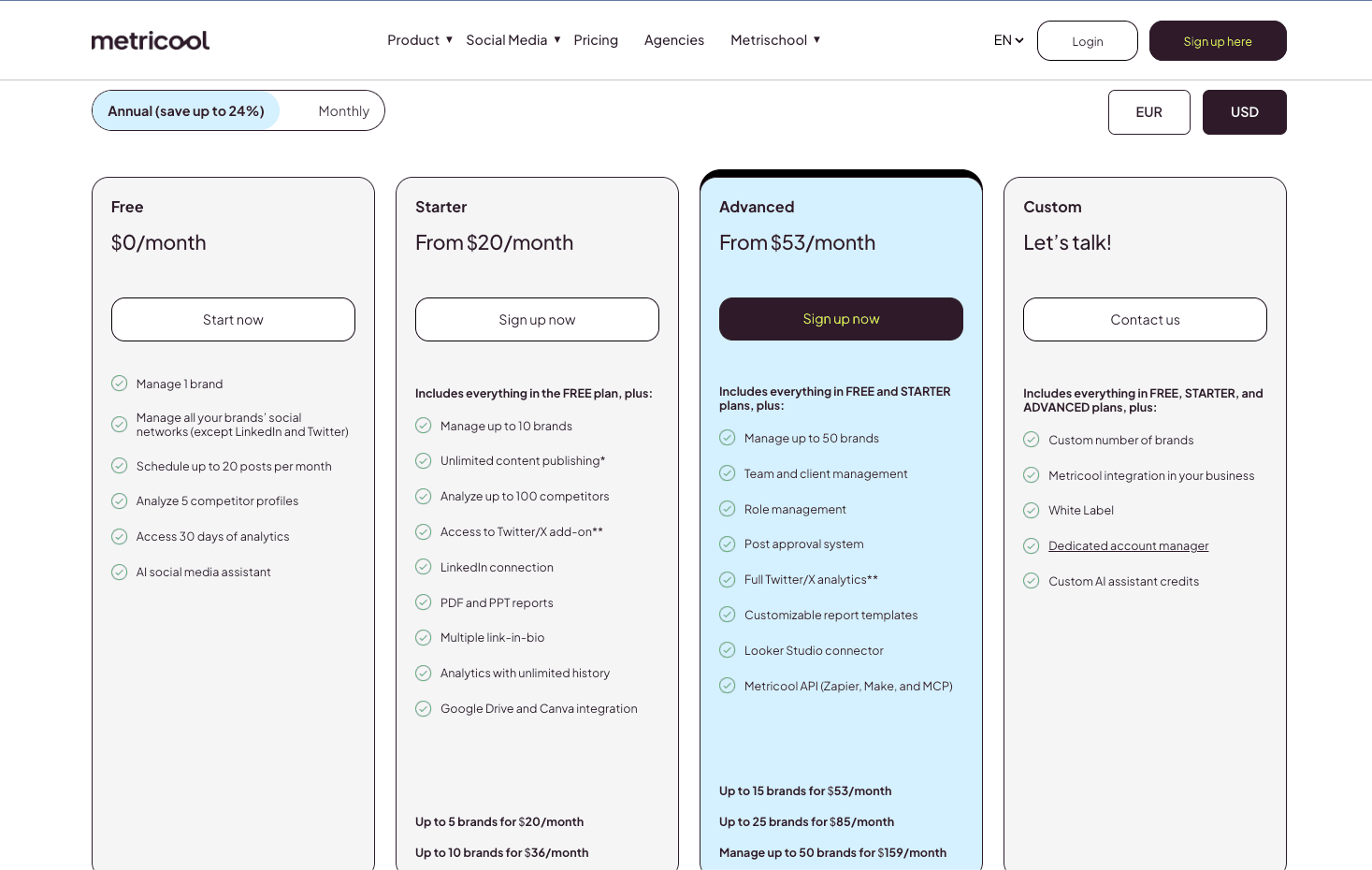Click 'Full Twitter/X analytics**' feature text
The height and width of the screenshot is (870, 1372).
(x=811, y=579)
